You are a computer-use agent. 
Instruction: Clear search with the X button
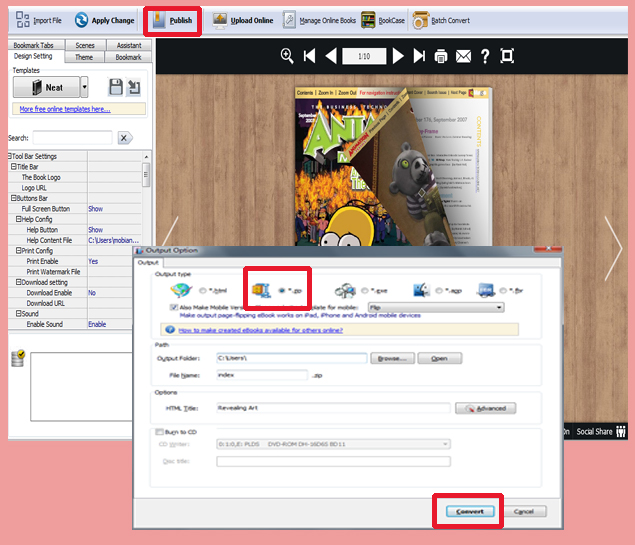click(x=125, y=138)
